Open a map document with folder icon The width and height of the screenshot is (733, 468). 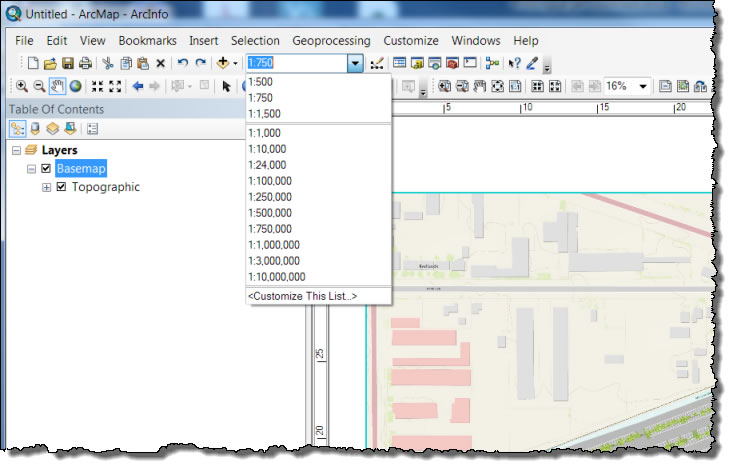tap(50, 63)
